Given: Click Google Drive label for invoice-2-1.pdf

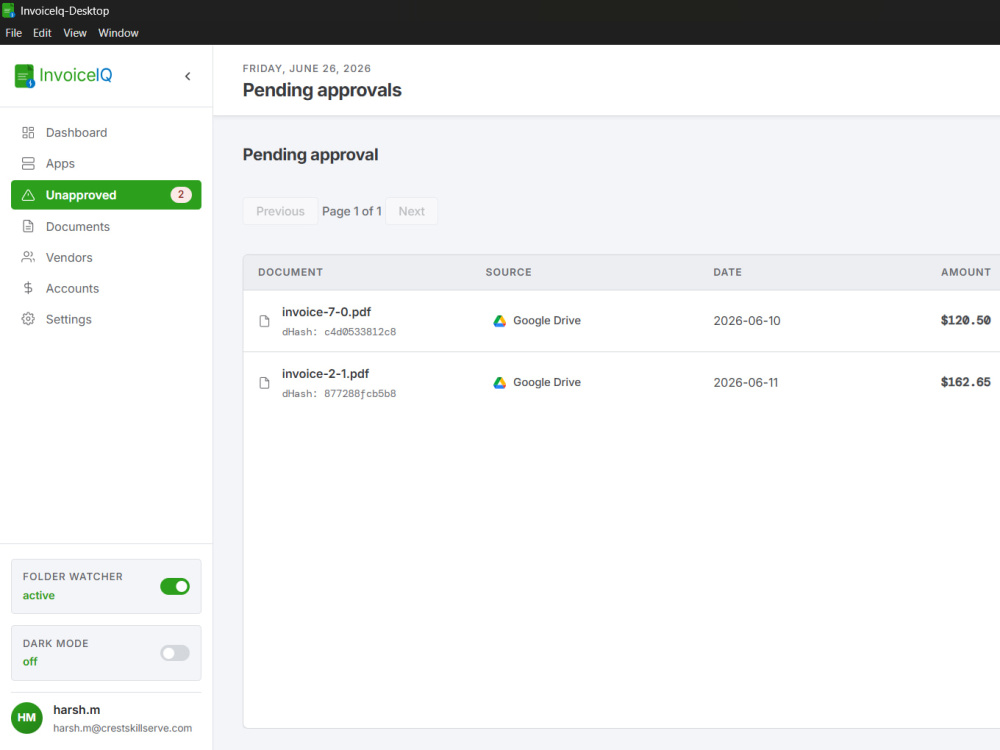Looking at the screenshot, I should point(547,383).
